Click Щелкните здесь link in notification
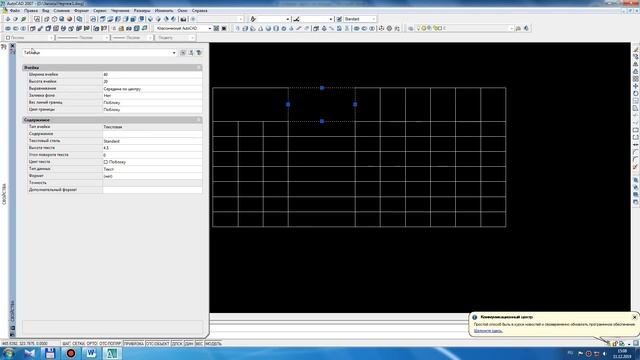640x360 pixels. tap(488, 331)
